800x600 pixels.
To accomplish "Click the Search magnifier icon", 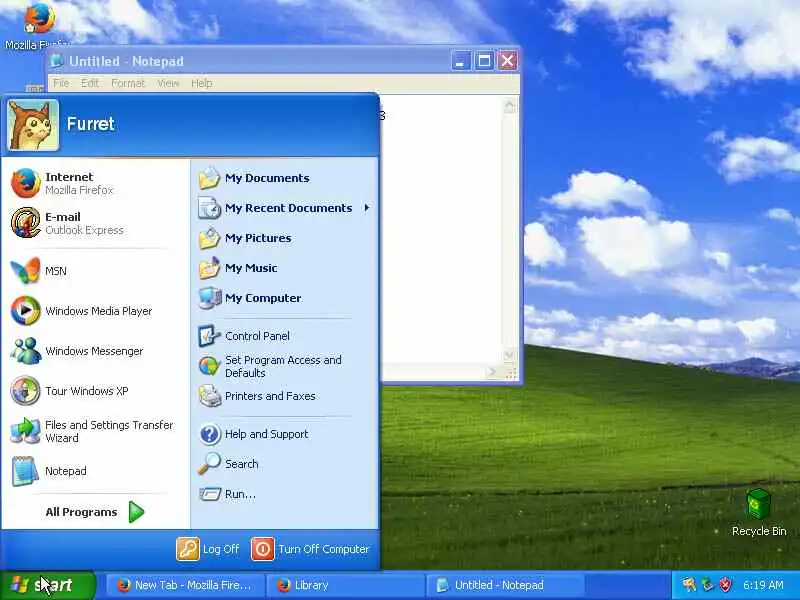I will pyautogui.click(x=209, y=464).
